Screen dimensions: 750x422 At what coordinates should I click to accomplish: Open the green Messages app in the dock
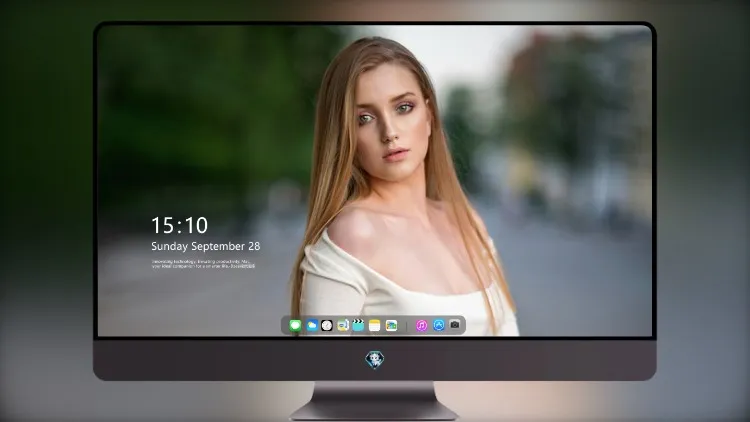coord(295,325)
